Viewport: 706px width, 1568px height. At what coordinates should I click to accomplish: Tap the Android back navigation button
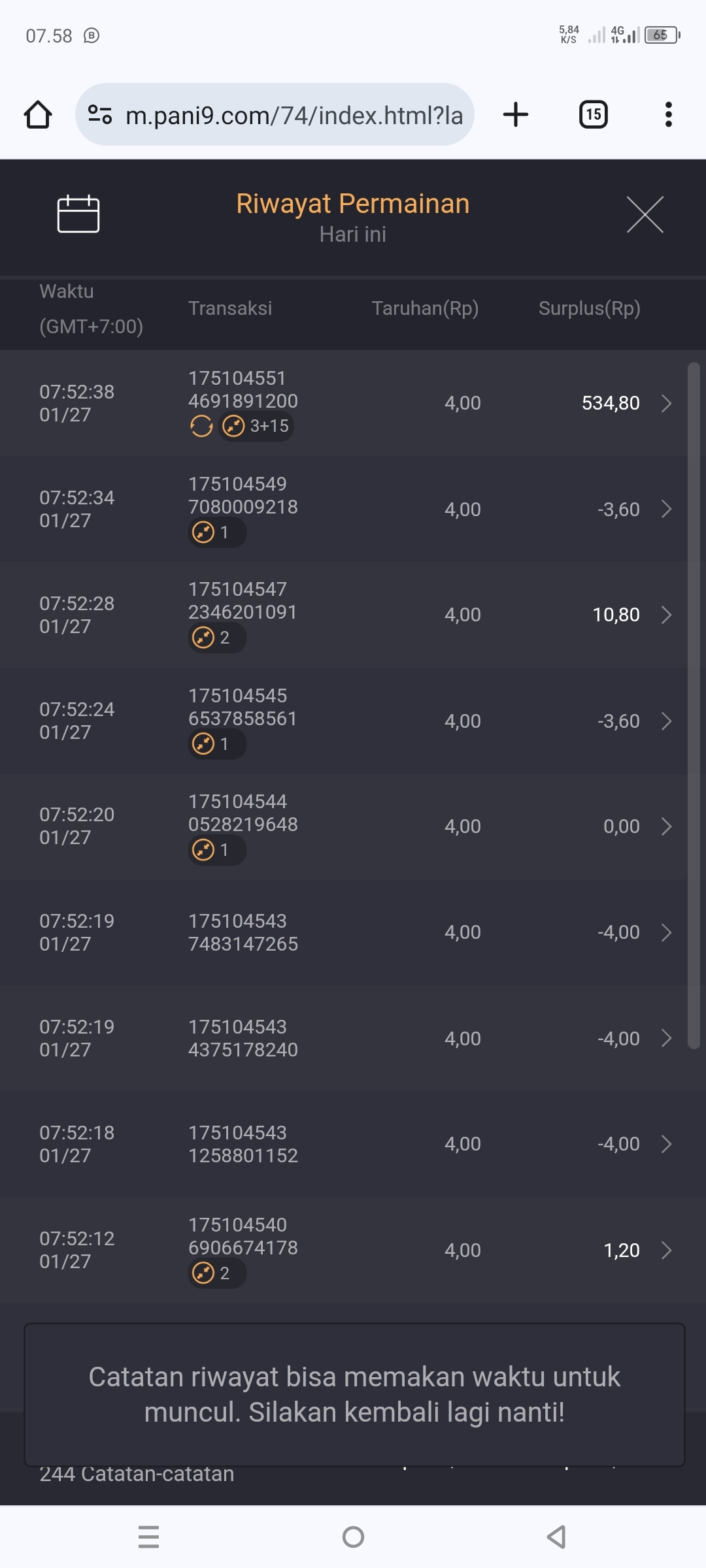[556, 1537]
